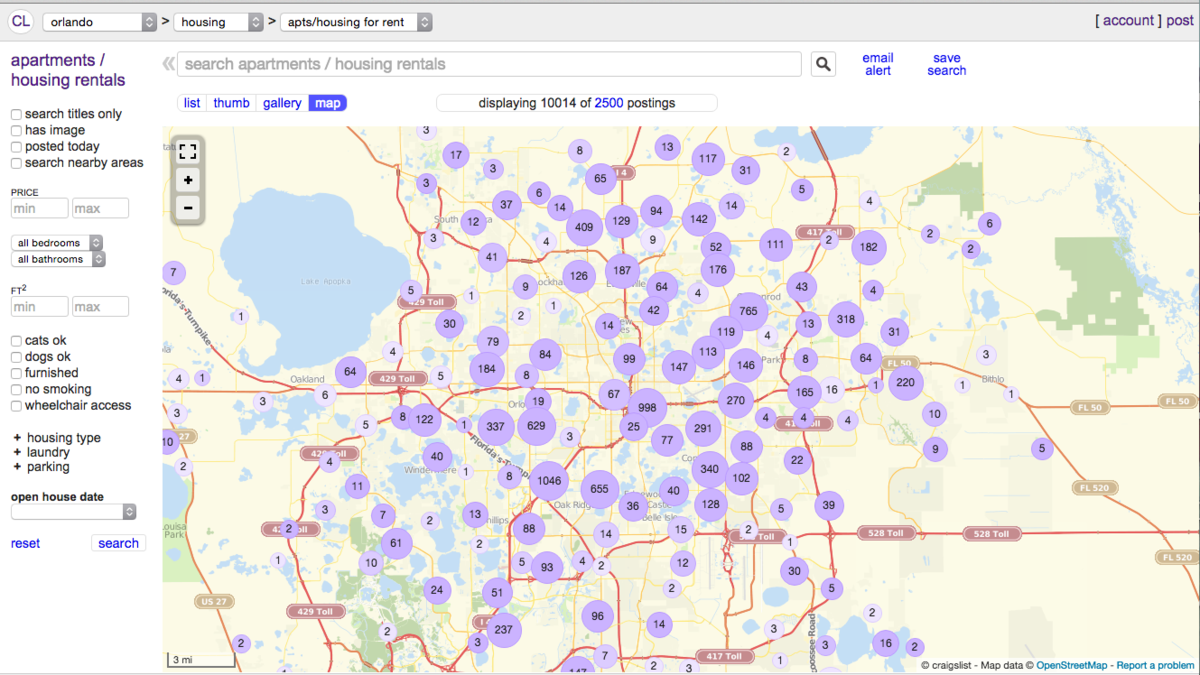Open the 291 postings map cluster

(x=703, y=428)
